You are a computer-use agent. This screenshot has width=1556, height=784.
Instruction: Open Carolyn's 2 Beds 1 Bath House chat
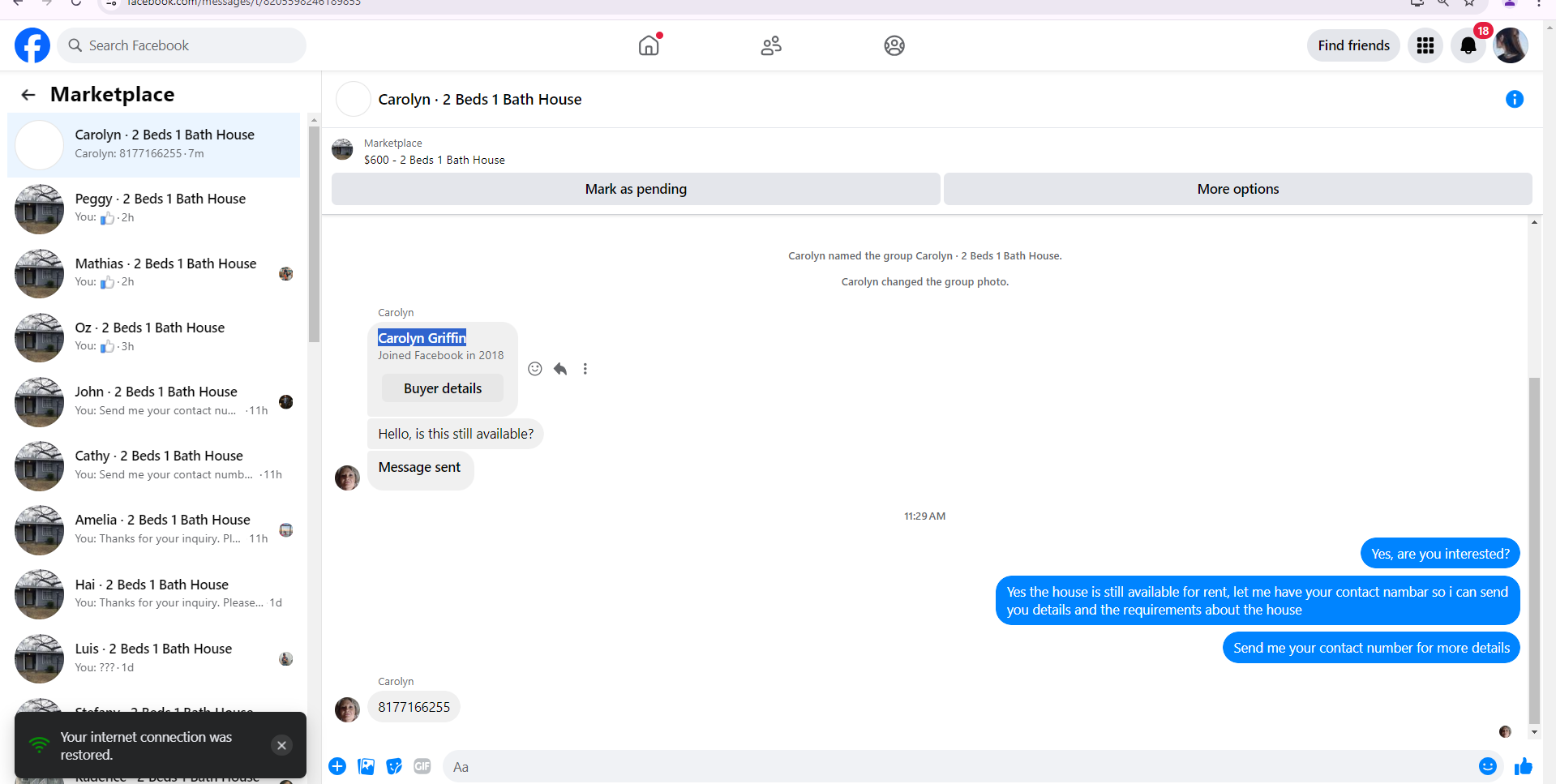point(154,145)
